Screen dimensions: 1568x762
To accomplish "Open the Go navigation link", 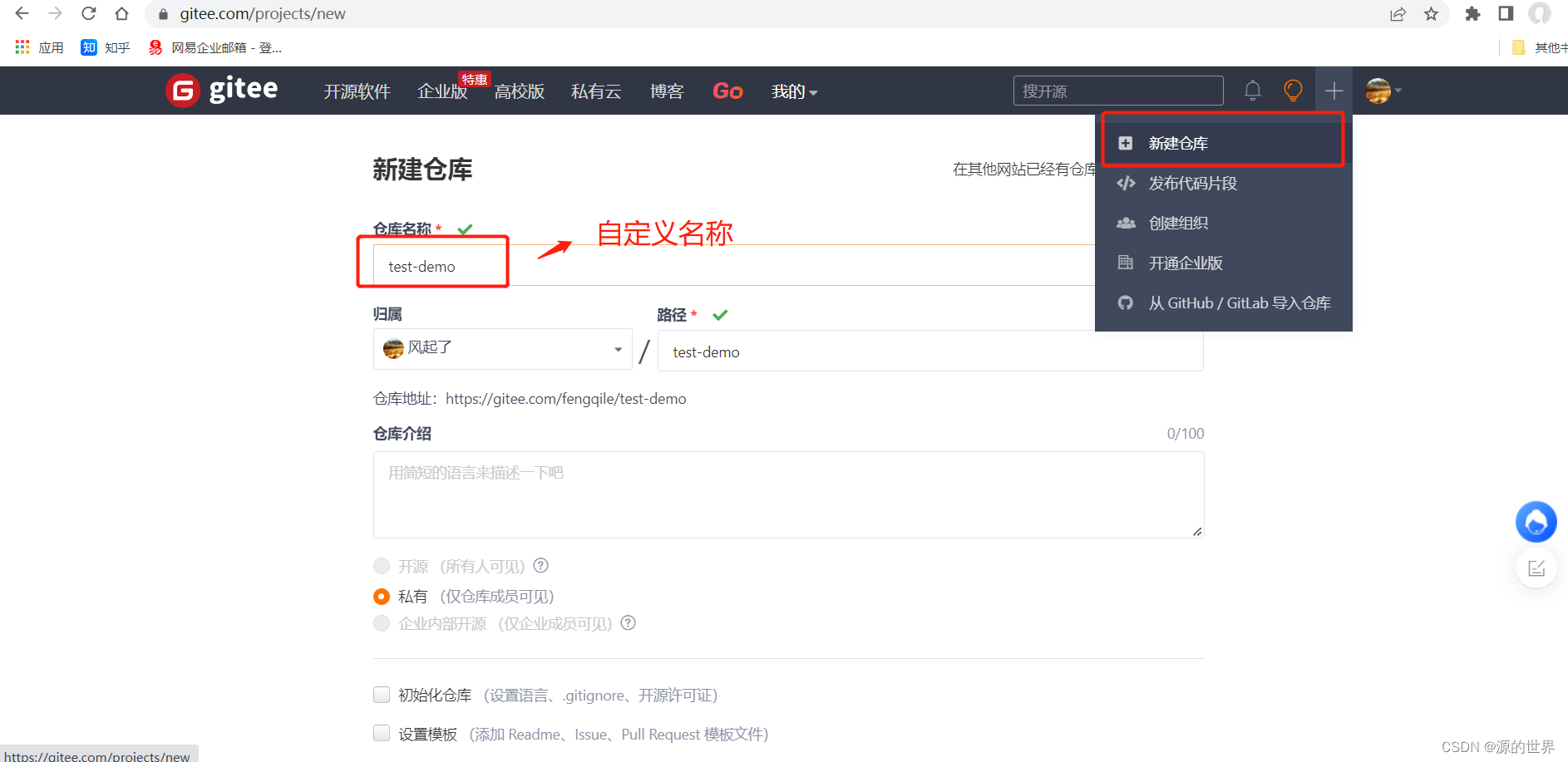I will tap(727, 91).
